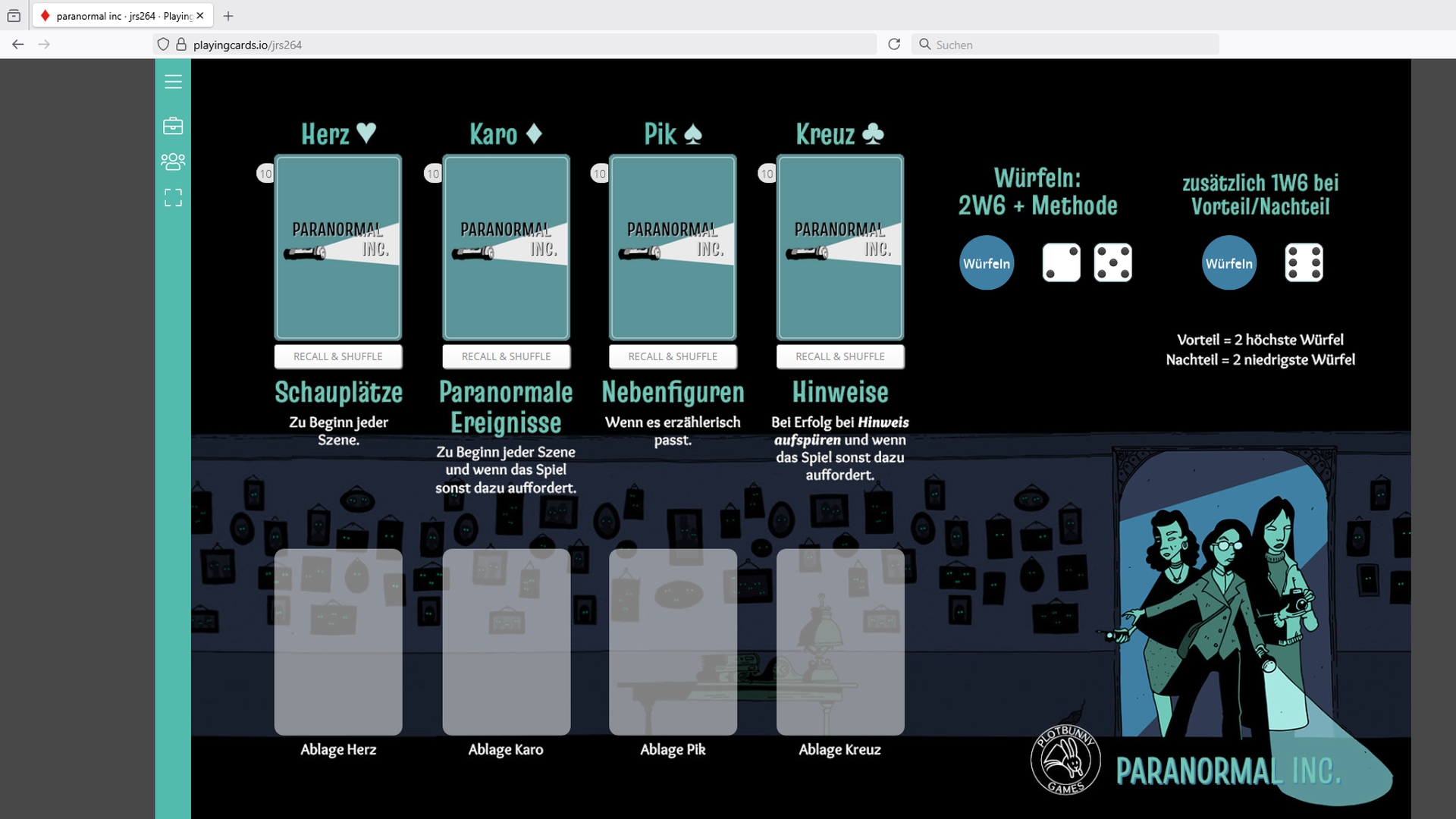
Task: Toggle fullscreen mode icon
Action: point(173,198)
